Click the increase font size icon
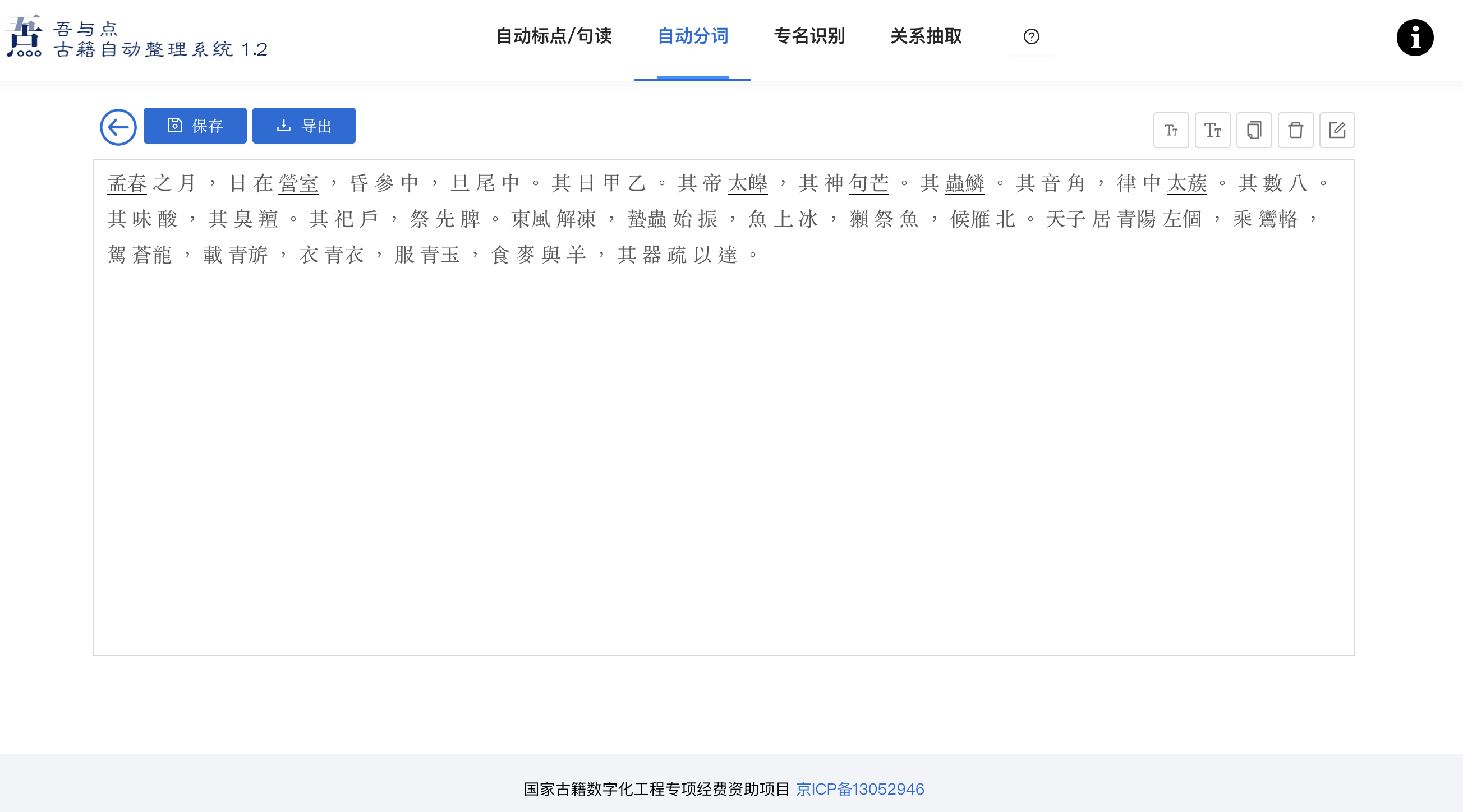Viewport: 1463px width, 812px height. [1212, 130]
